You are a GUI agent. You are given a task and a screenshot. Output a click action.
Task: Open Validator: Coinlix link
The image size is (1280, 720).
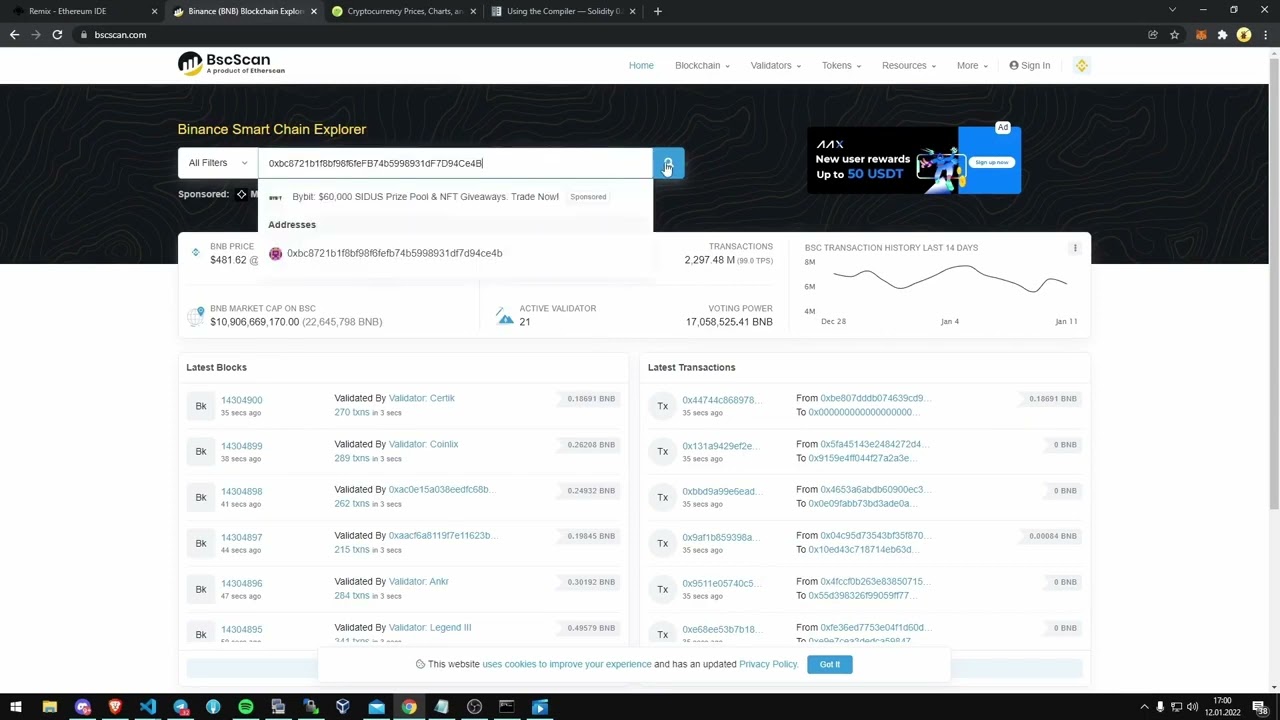tap(424, 444)
